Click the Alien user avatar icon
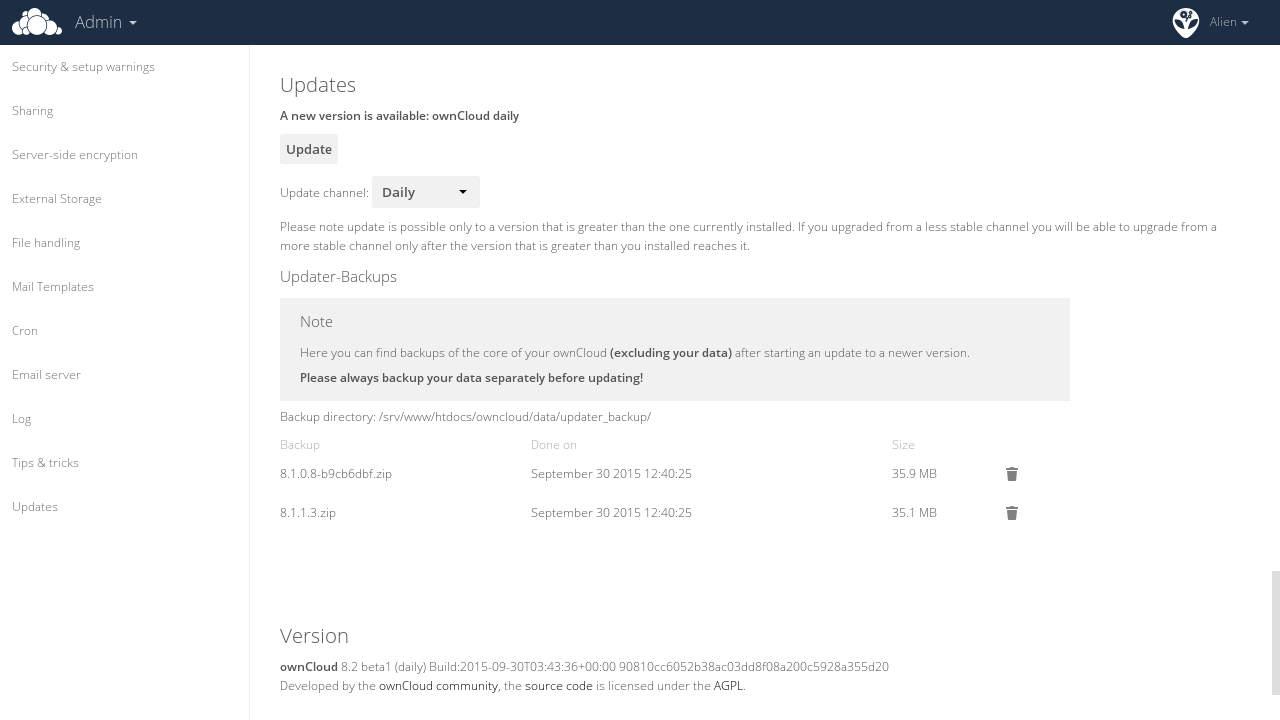 [1186, 22]
